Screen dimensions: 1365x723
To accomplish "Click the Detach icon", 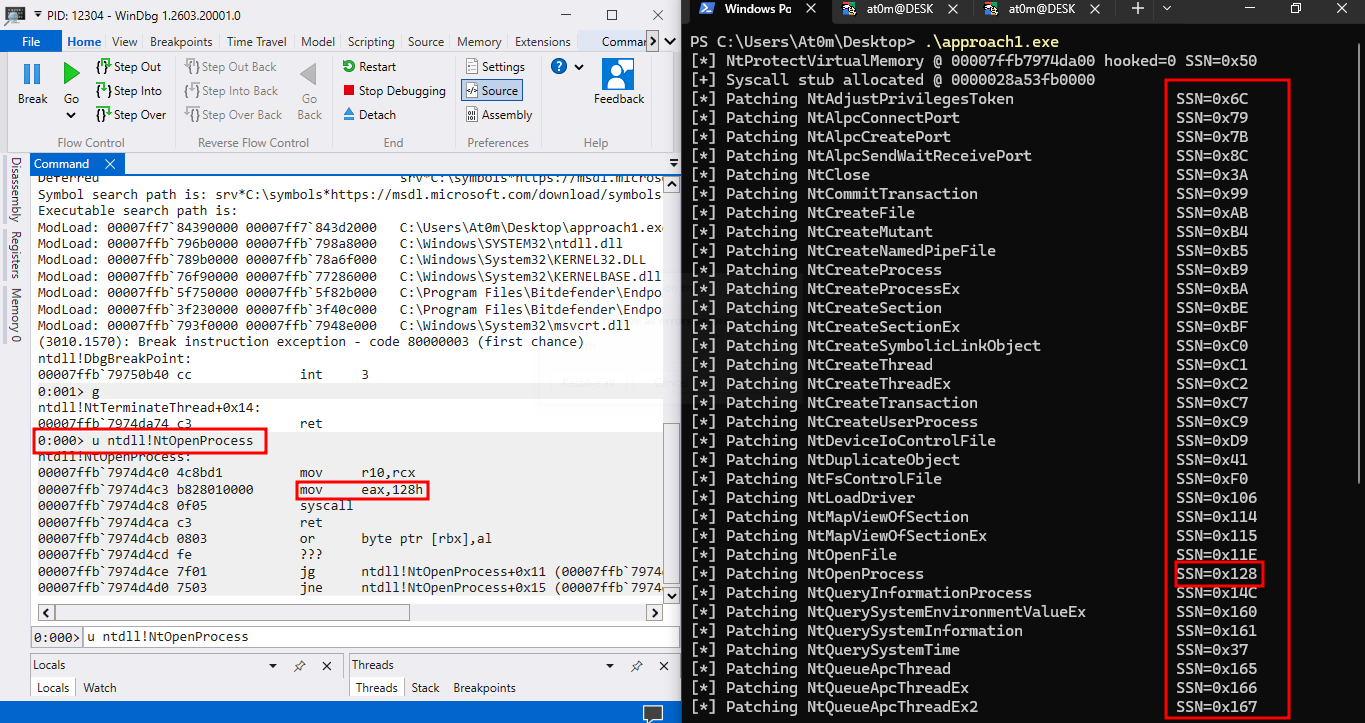I will pos(348,114).
